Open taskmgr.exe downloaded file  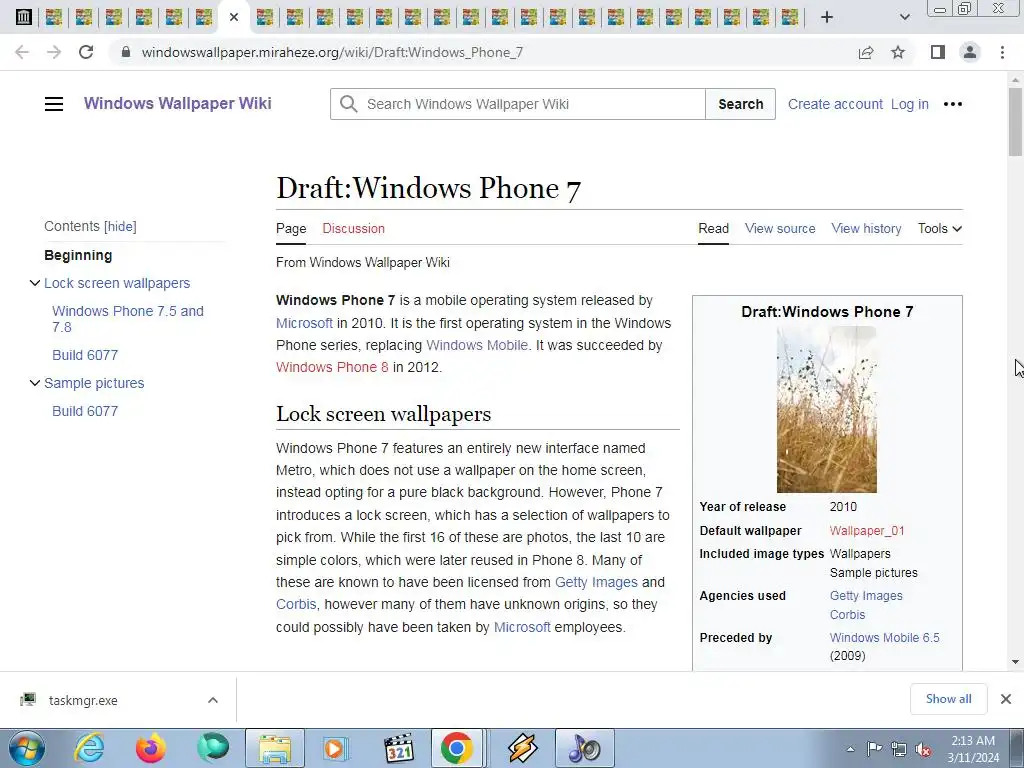(x=83, y=700)
